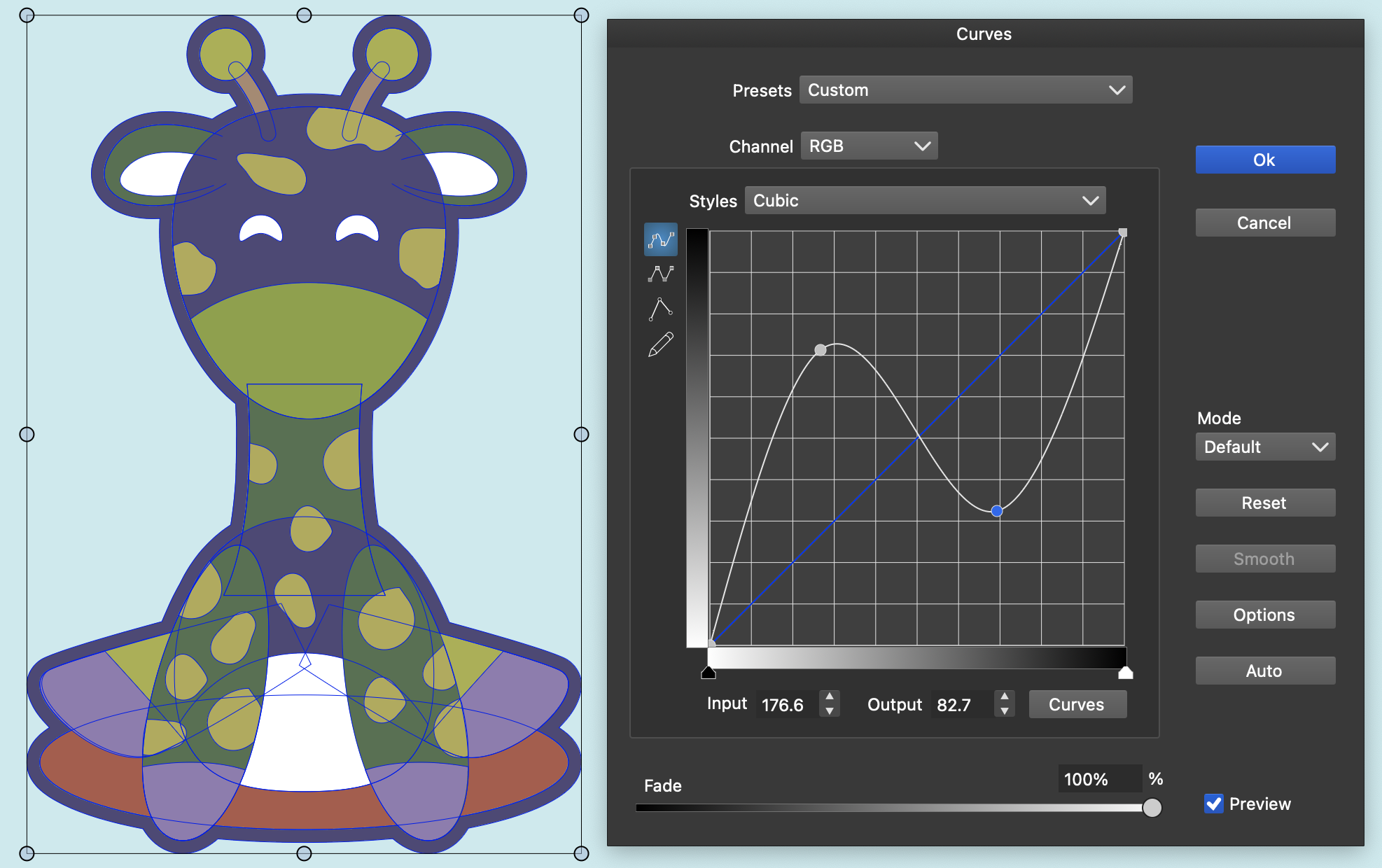Image resolution: width=1382 pixels, height=868 pixels.
Task: Open the Mode Default dropdown
Action: pos(1264,447)
